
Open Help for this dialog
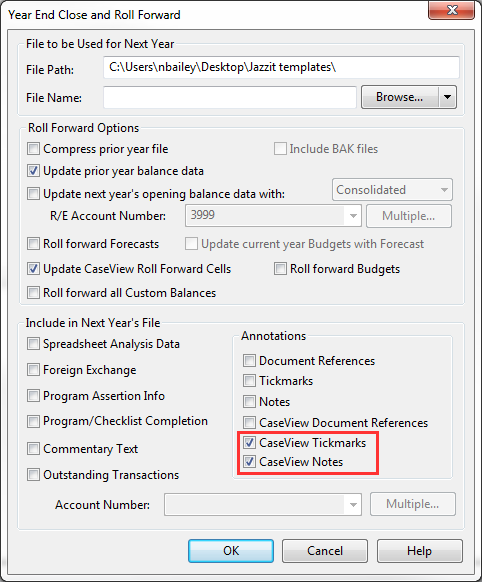click(x=420, y=551)
